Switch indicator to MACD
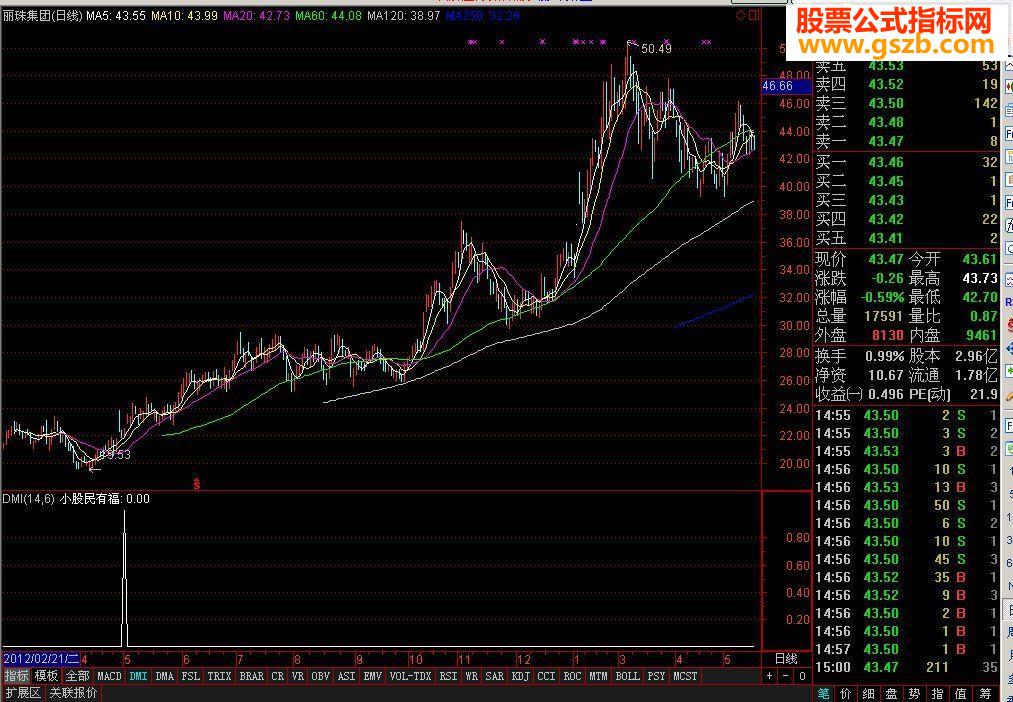1013x702 pixels. click(x=109, y=676)
